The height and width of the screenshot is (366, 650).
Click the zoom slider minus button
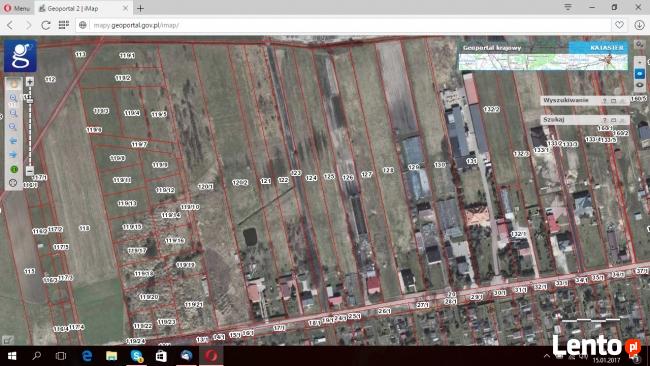click(29, 170)
